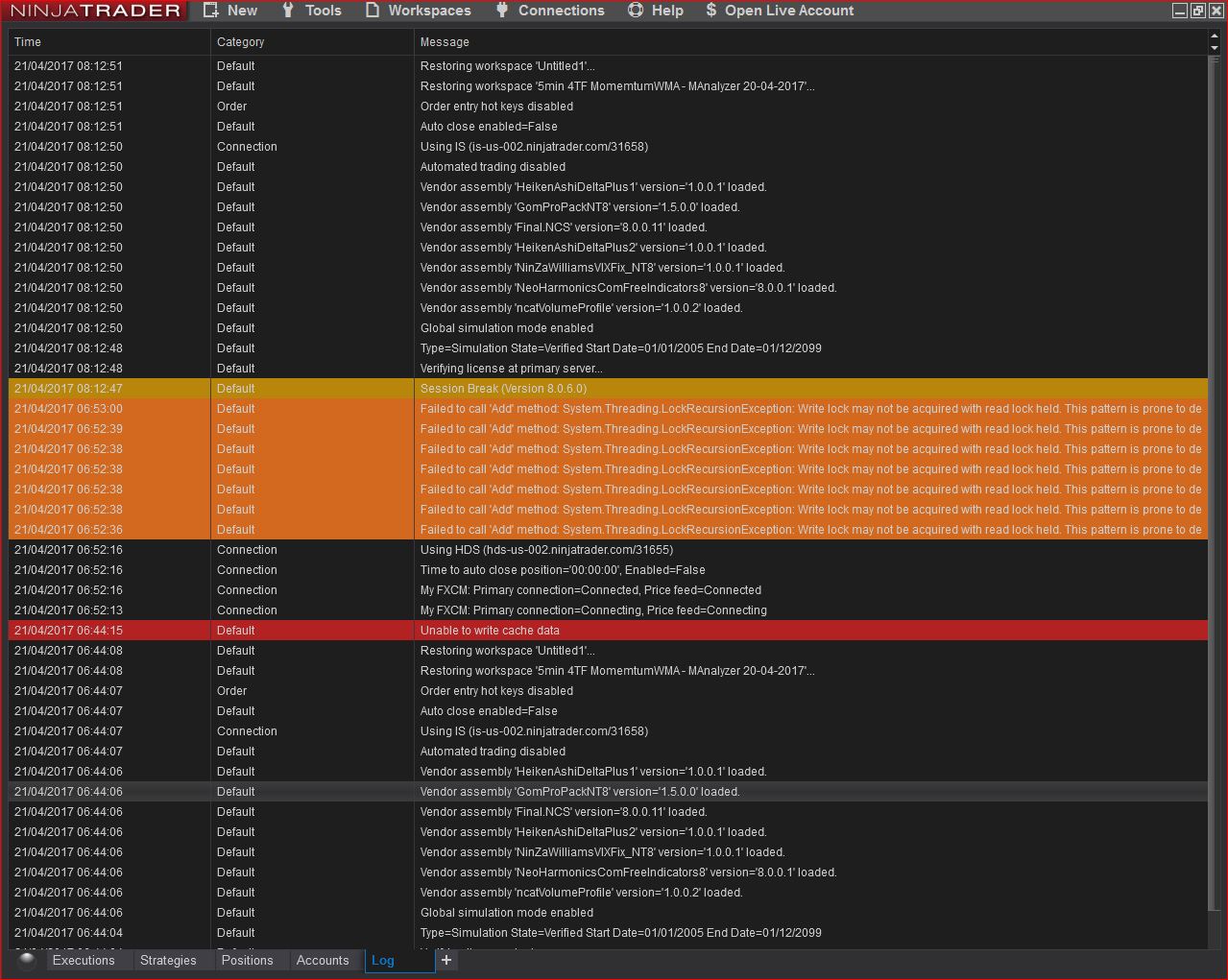Click the timestamp 21/04/2017 08:12:47

tap(68, 389)
